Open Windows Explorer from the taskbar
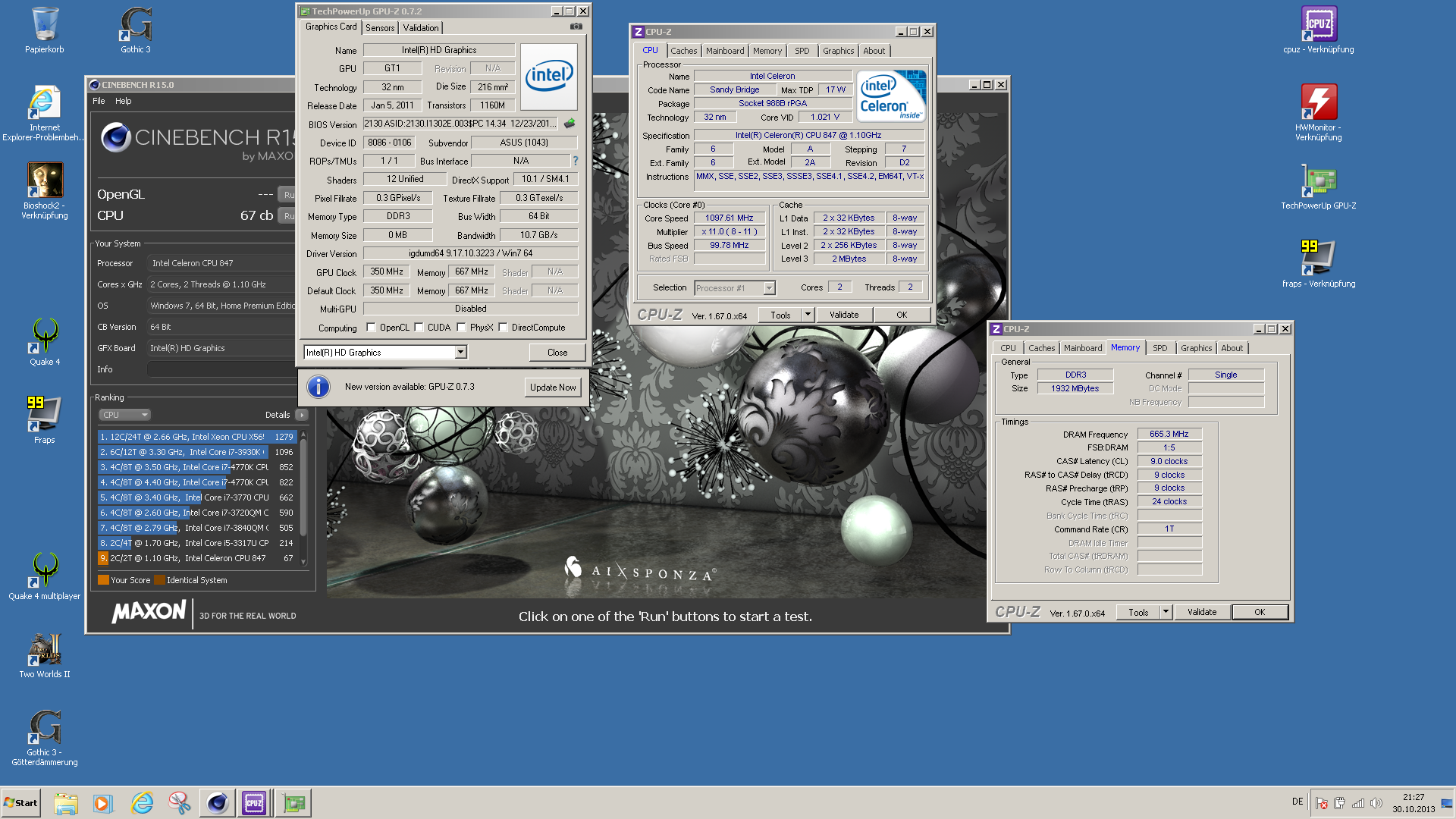This screenshot has height=819, width=1456. [x=66, y=803]
